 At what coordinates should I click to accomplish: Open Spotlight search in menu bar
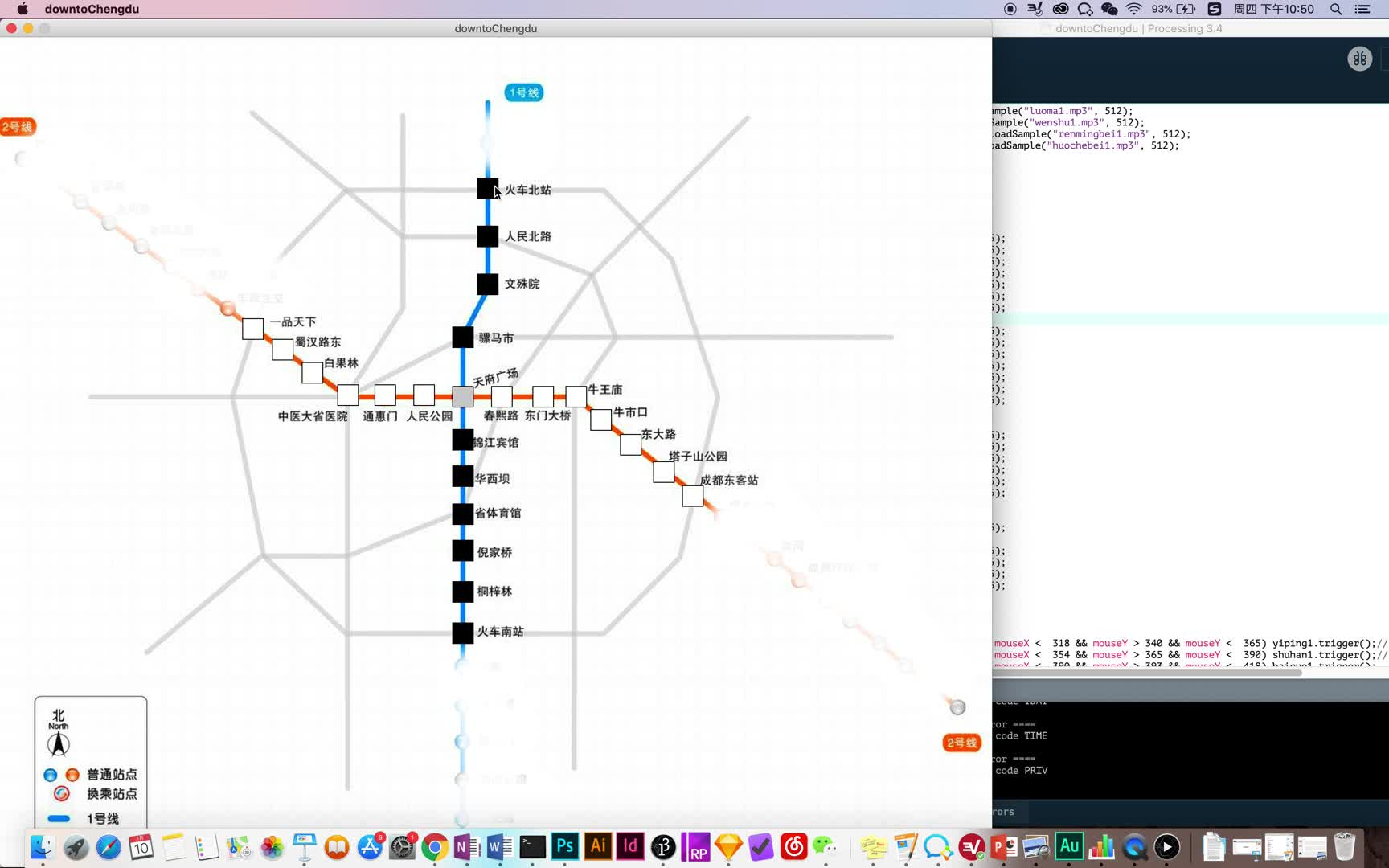coord(1336,9)
